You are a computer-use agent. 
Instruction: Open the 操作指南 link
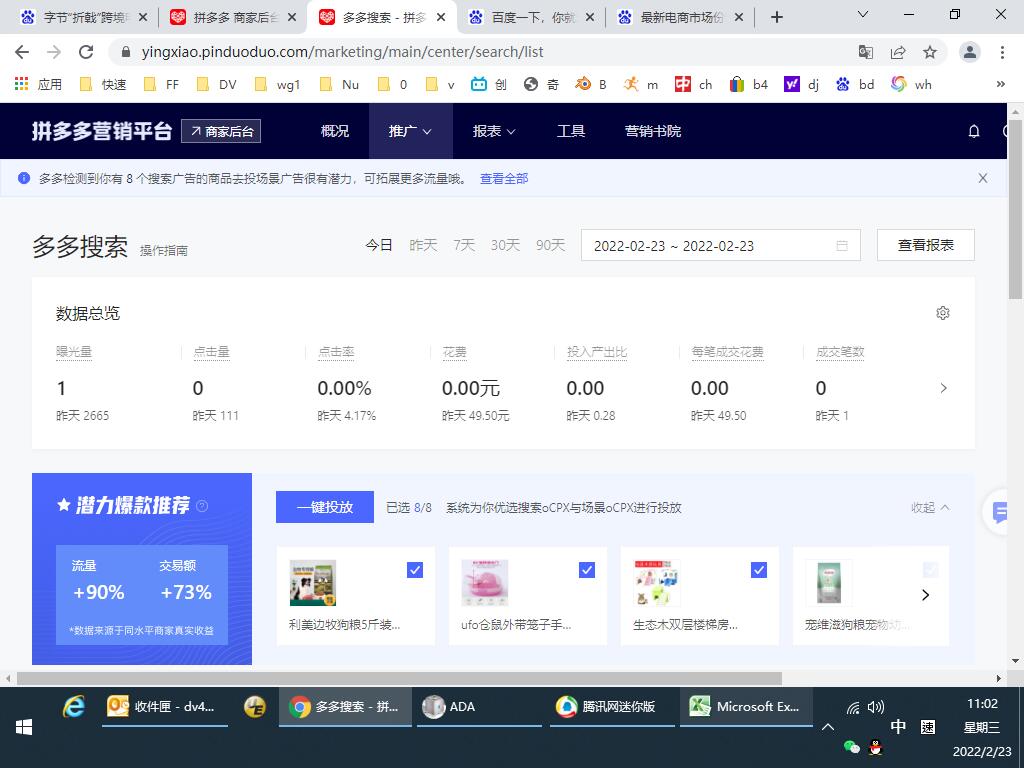click(x=164, y=250)
